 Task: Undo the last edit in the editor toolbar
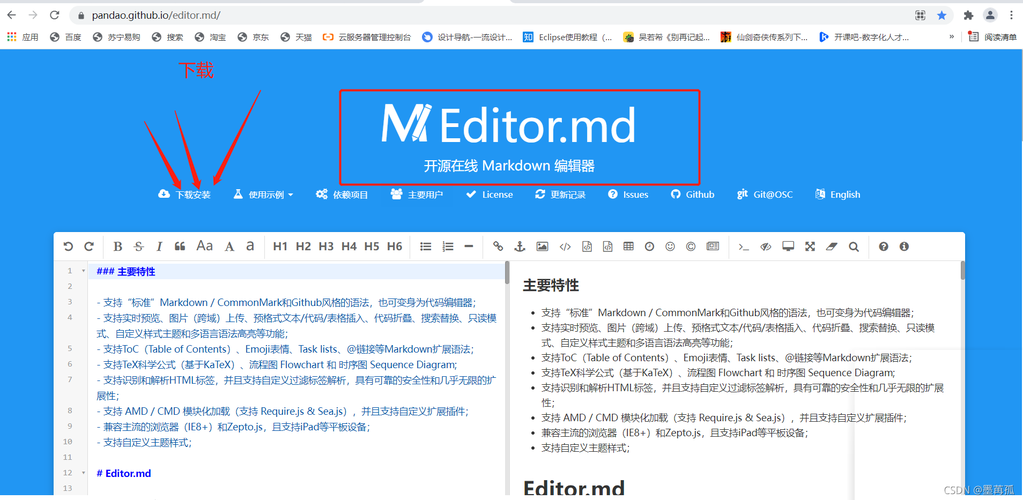[x=68, y=247]
